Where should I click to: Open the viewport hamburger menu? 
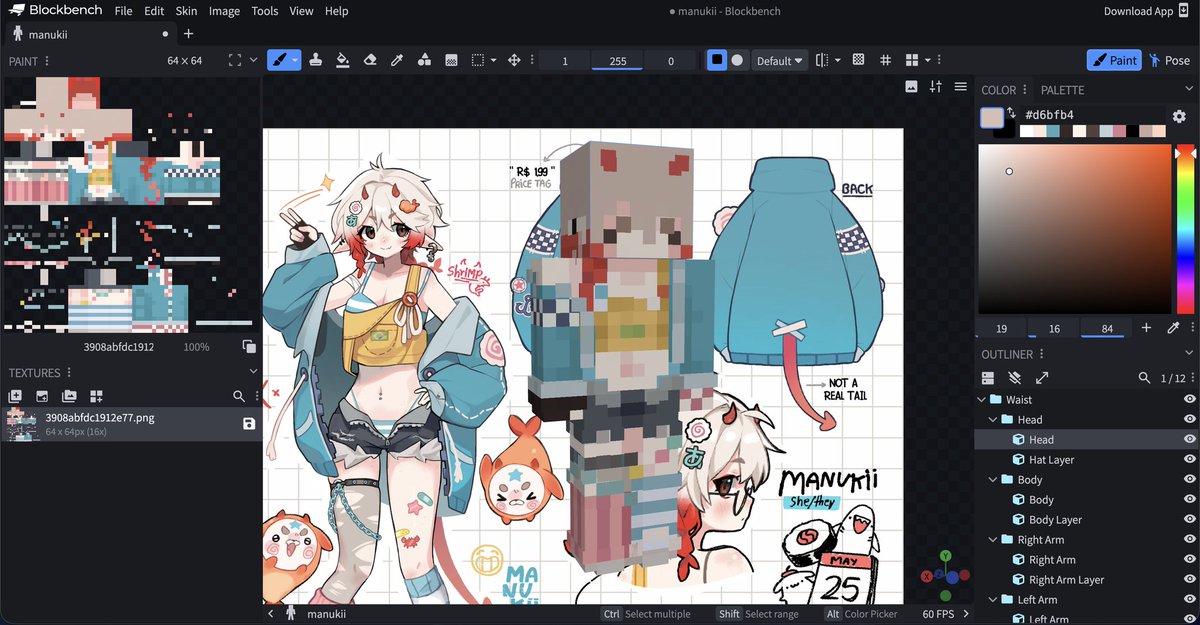tap(960, 87)
